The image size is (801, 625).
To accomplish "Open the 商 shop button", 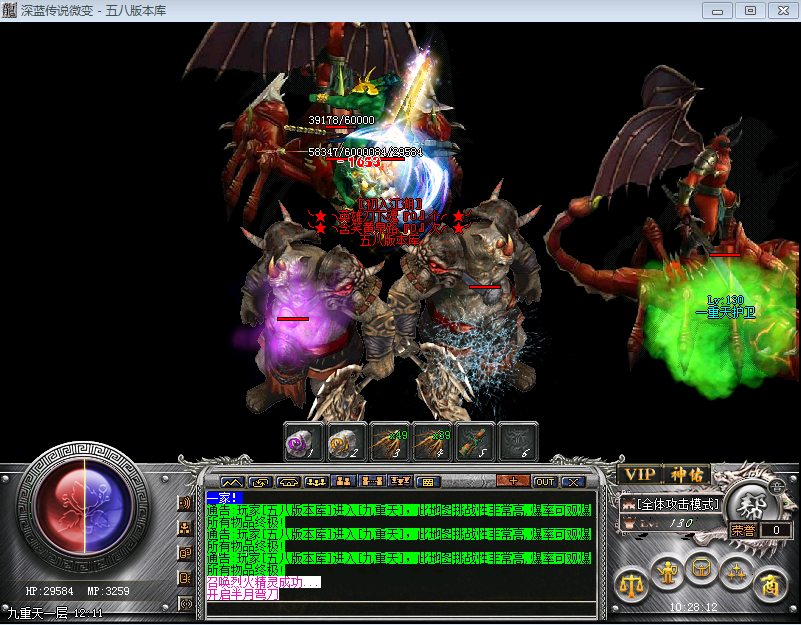I will (770, 585).
